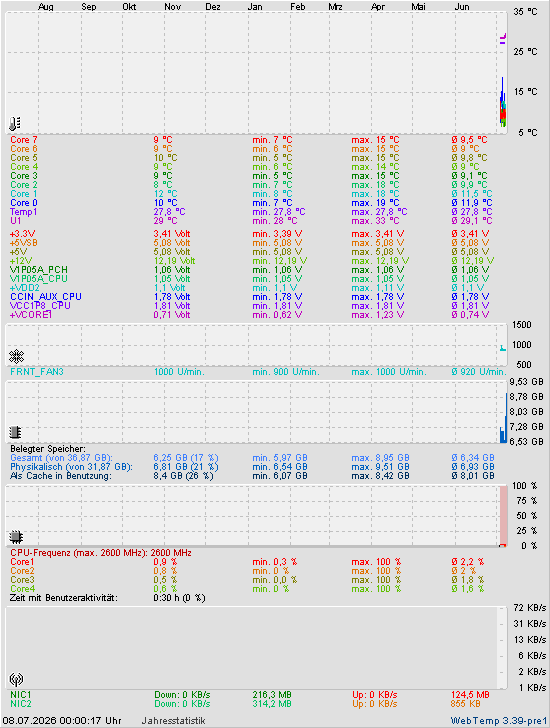Select the NIC2 network label

pyautogui.click(x=20, y=704)
